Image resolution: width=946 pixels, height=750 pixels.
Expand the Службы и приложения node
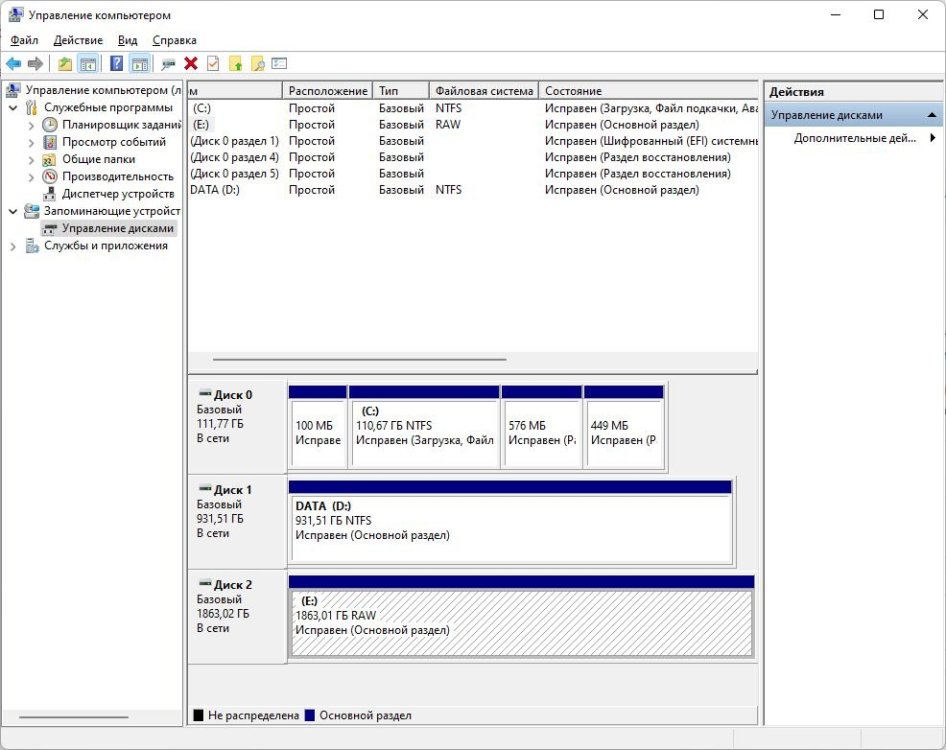coord(13,246)
